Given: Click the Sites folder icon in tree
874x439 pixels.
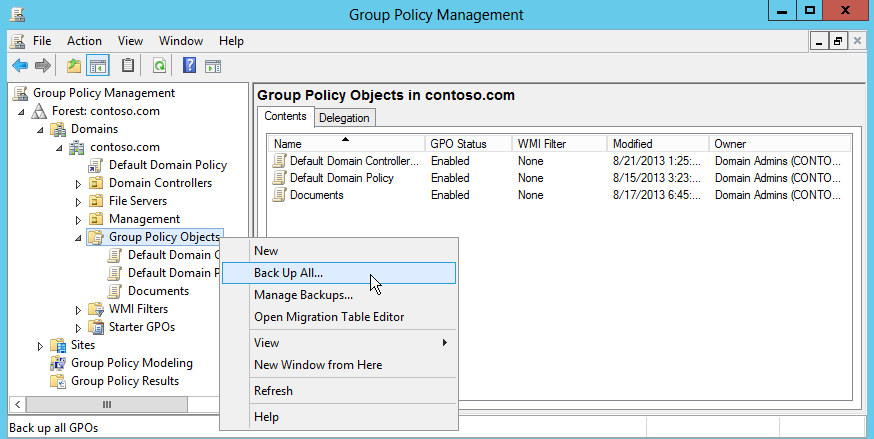Looking at the screenshot, I should (x=58, y=345).
